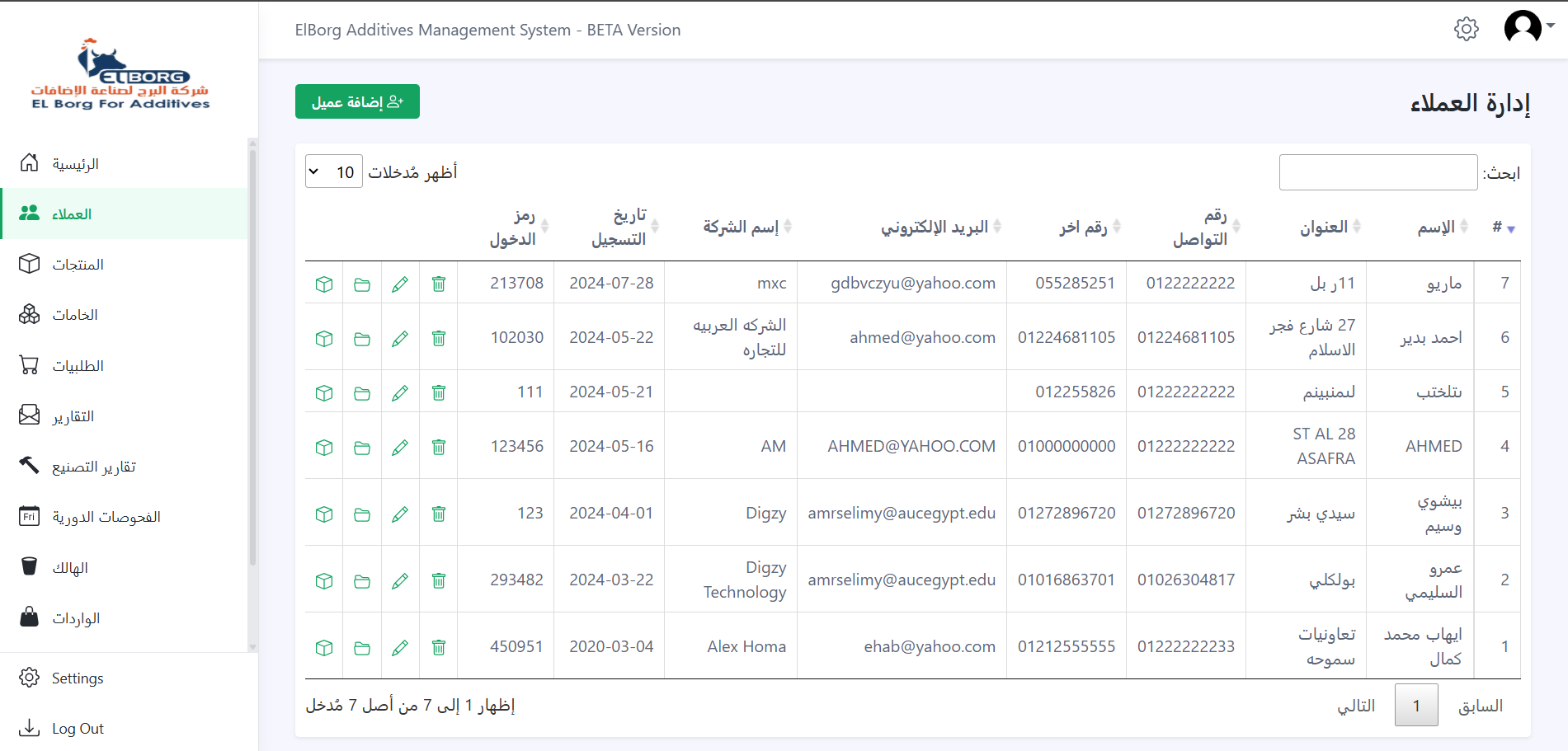The height and width of the screenshot is (751, 1568).
Task: Open the settings gear in top header
Action: 1466,30
